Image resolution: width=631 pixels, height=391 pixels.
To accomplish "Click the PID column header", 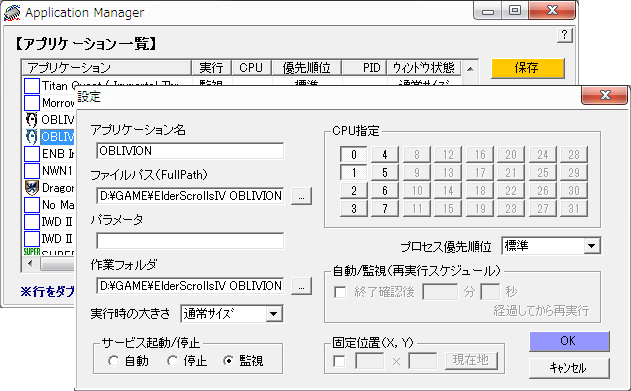I will [x=364, y=68].
